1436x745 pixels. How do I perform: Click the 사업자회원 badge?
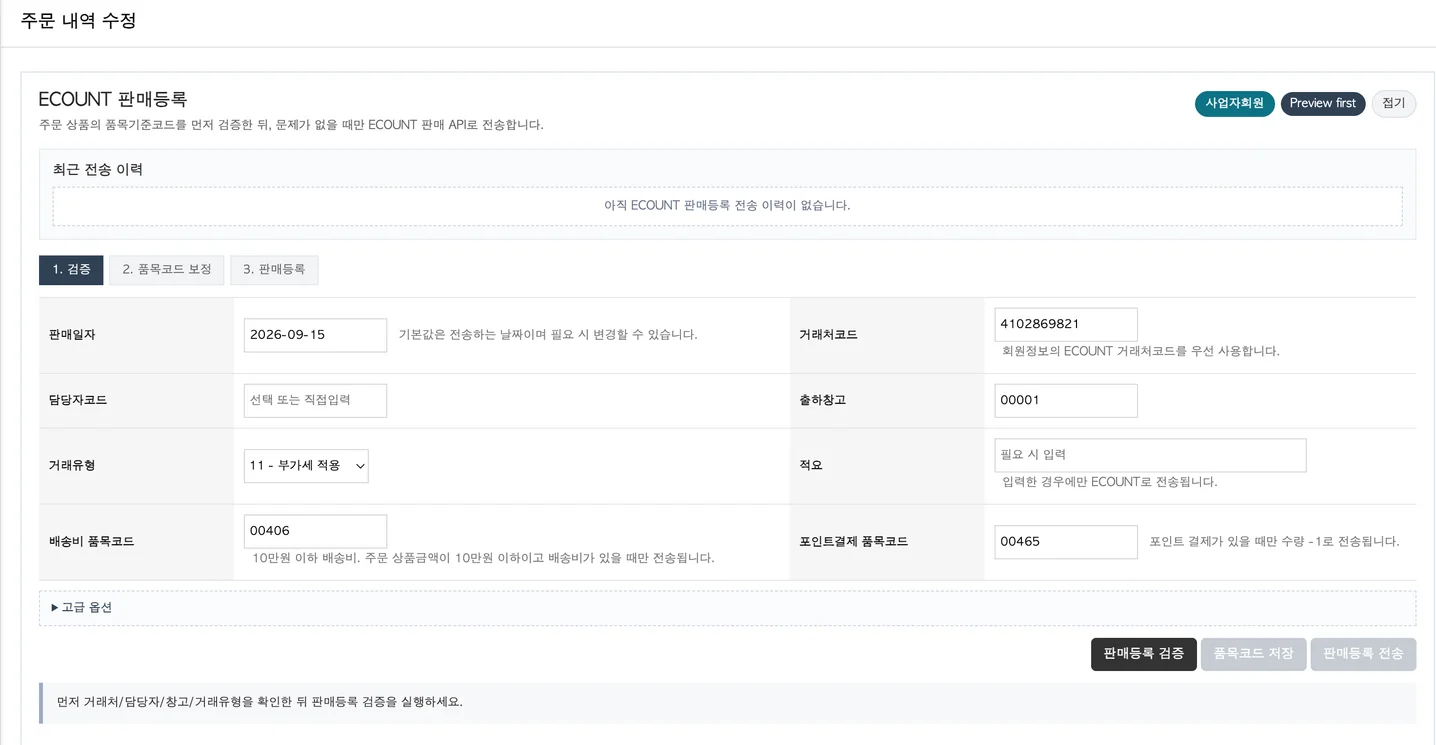point(1234,103)
